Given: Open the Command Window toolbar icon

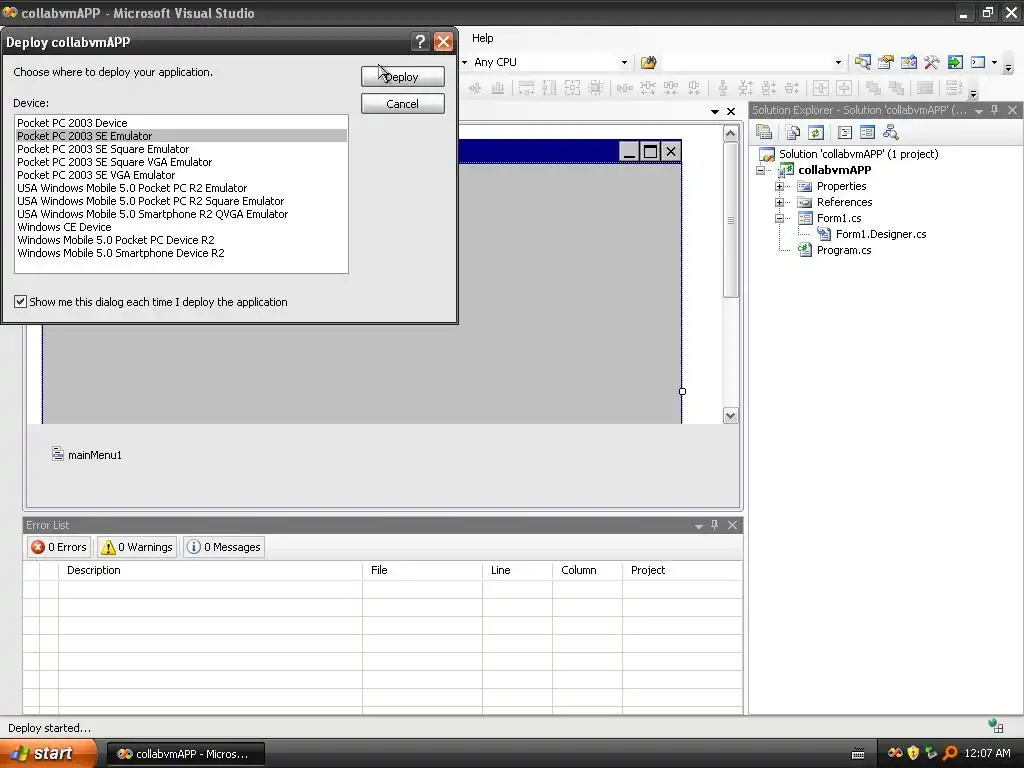Looking at the screenshot, I should click(x=978, y=62).
